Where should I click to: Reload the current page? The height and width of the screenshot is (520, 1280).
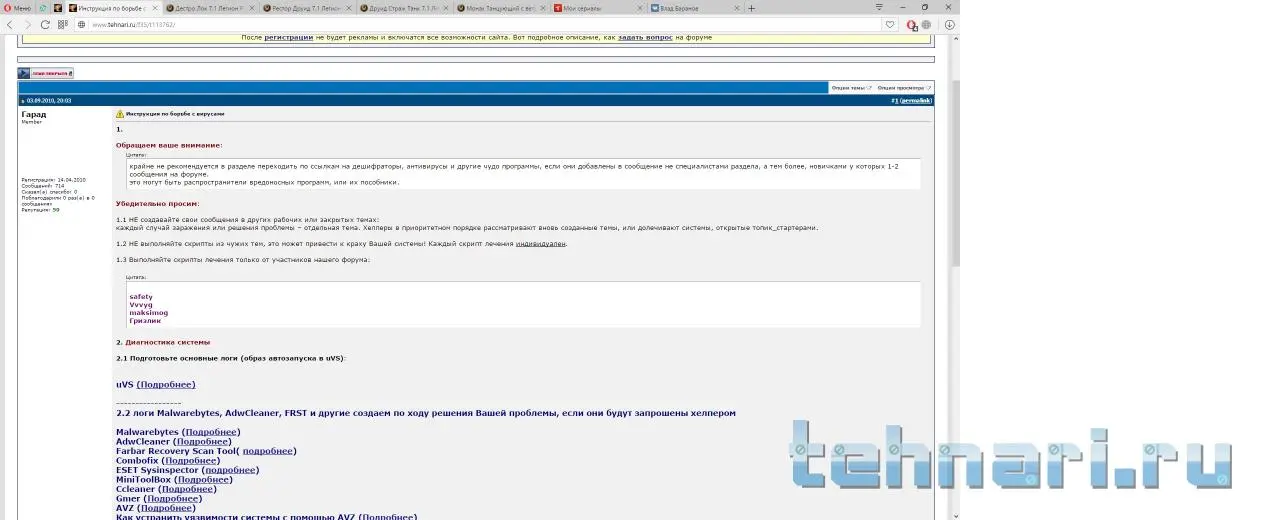(x=45, y=25)
